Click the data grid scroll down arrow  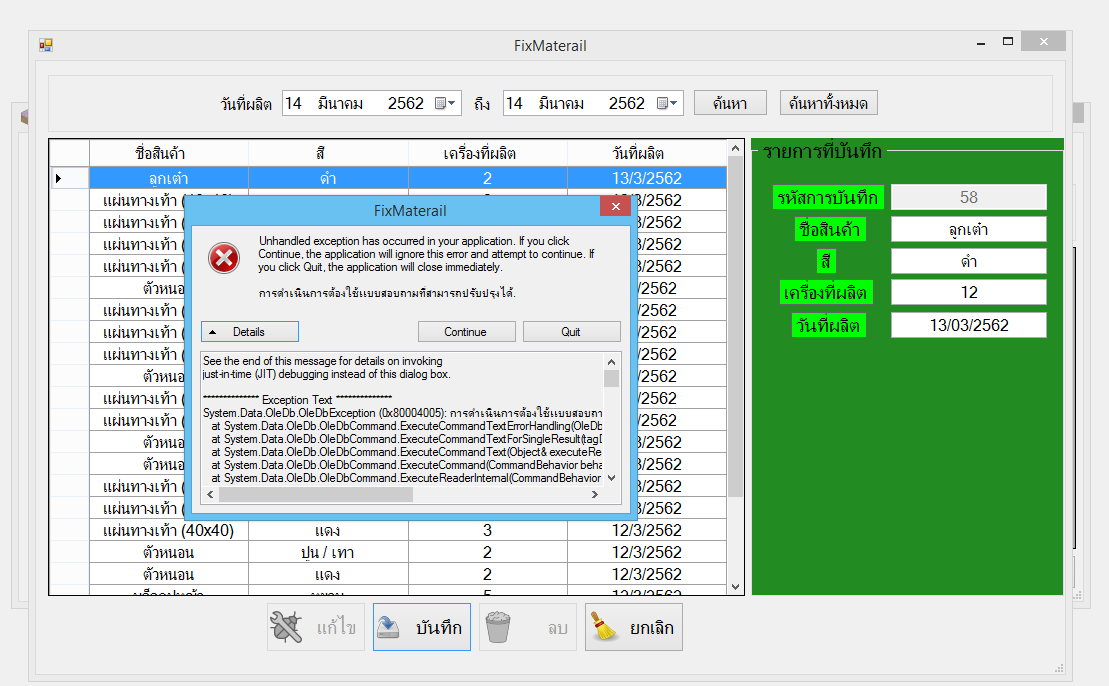point(736,587)
